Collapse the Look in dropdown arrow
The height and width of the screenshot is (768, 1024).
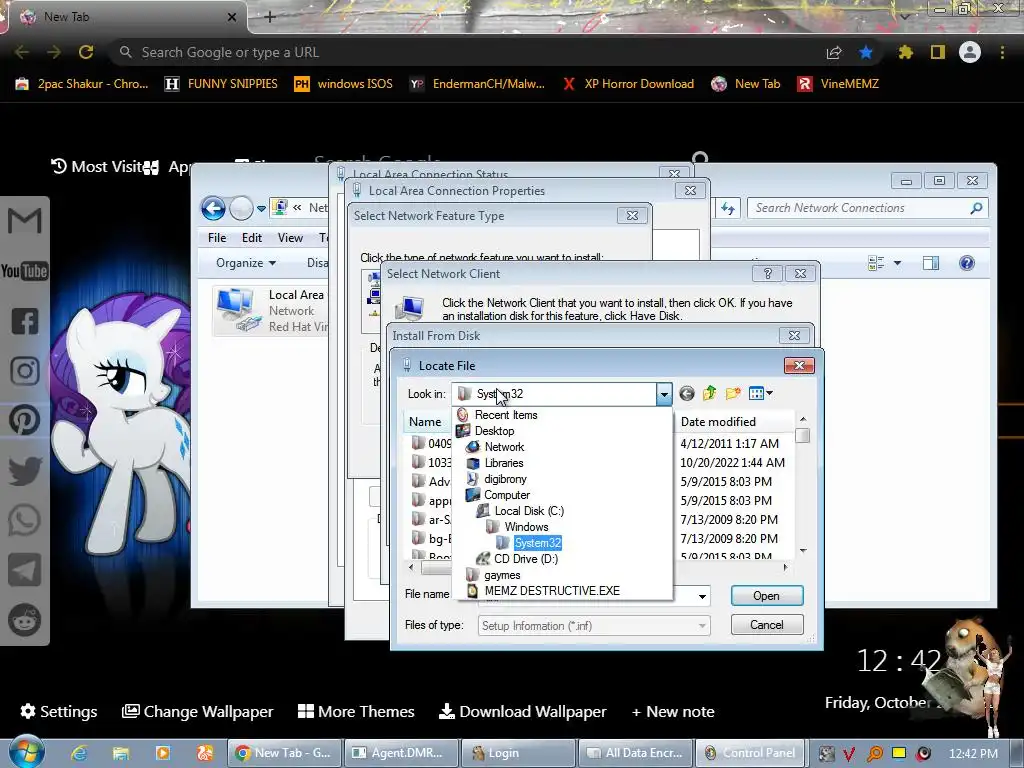pos(664,394)
